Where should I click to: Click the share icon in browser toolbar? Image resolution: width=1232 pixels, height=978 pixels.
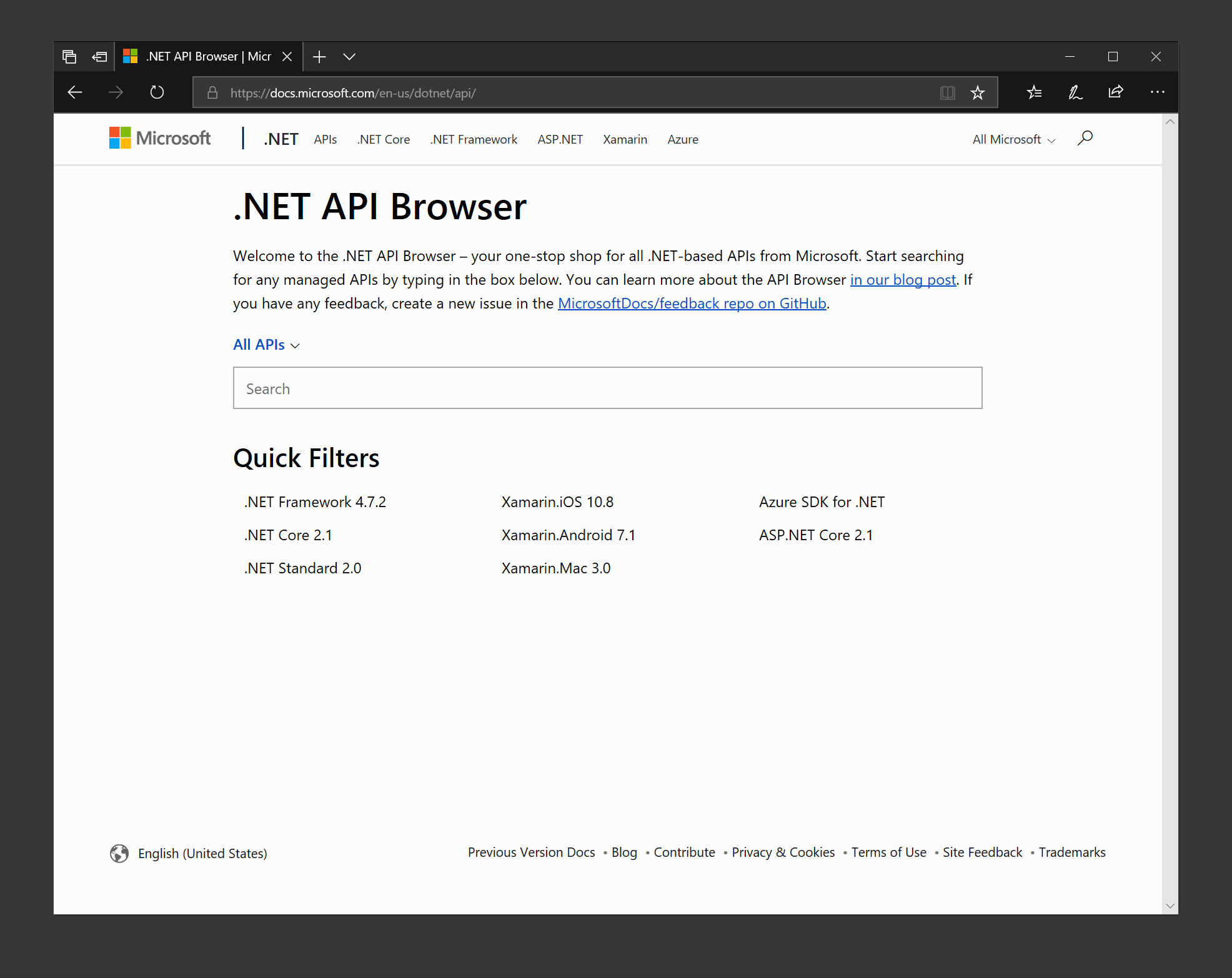1115,92
